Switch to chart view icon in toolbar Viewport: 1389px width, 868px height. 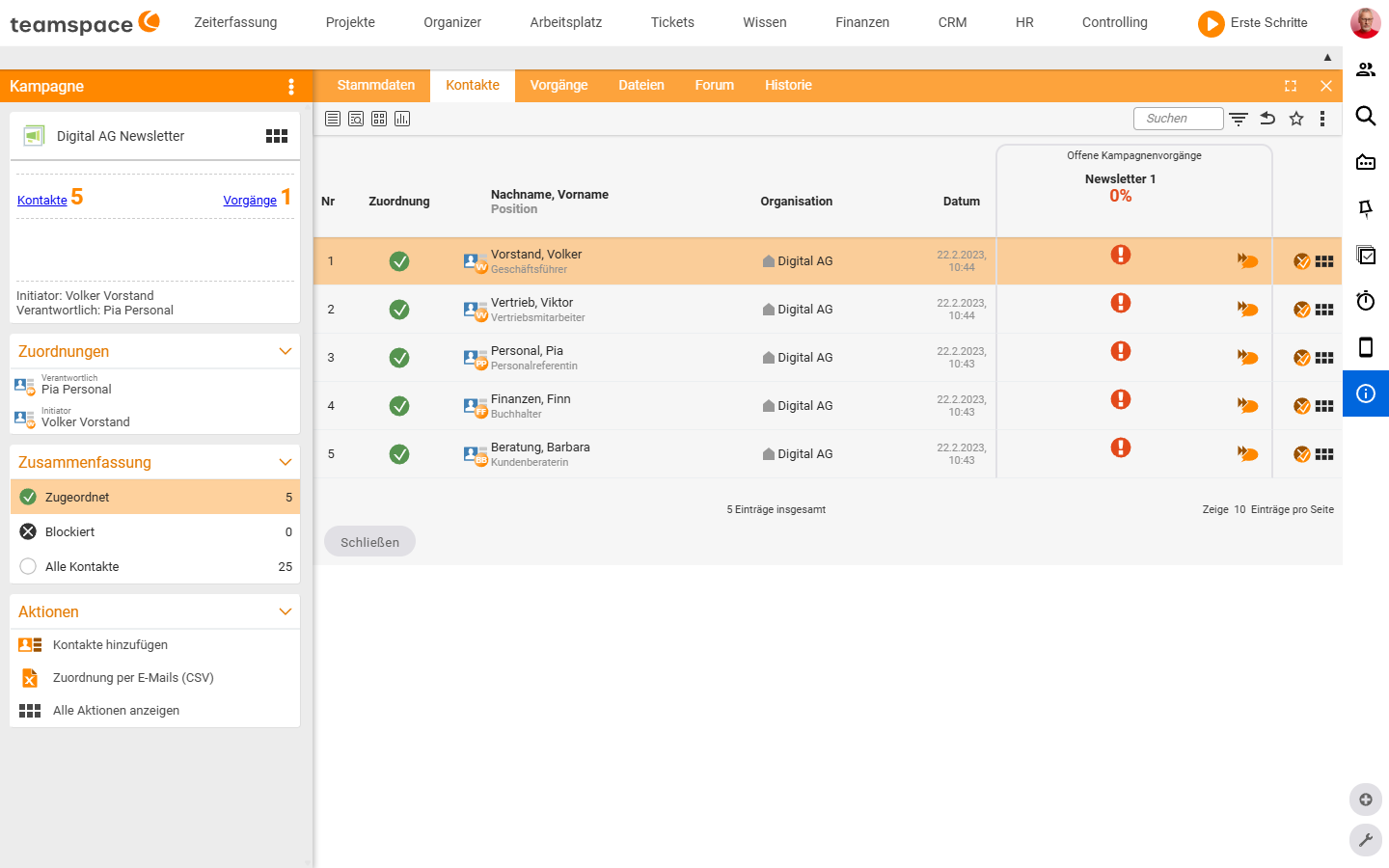tap(402, 119)
